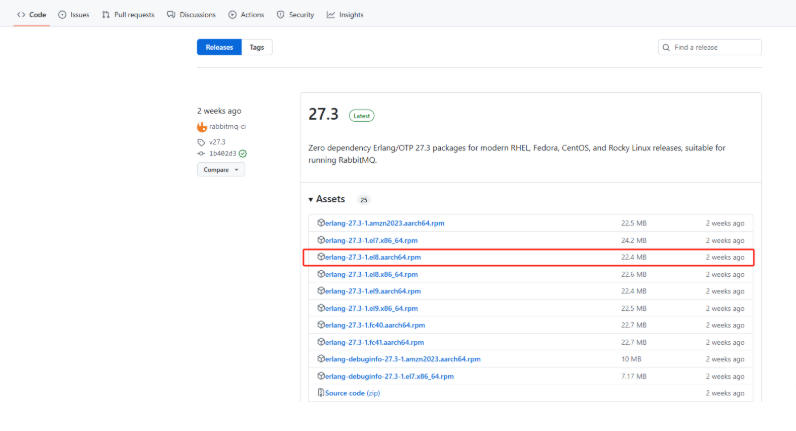796x431 pixels.
Task: Open the 27.3 release title
Action: point(323,114)
